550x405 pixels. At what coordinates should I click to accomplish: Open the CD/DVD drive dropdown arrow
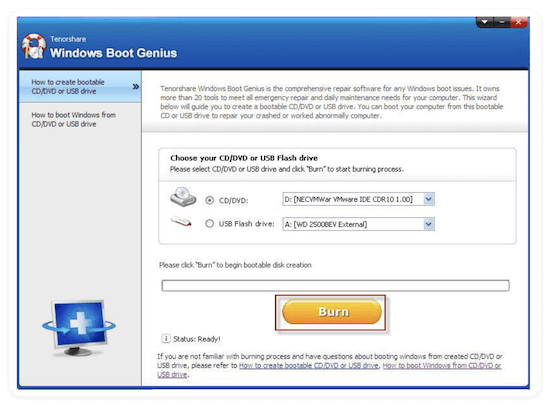[x=429, y=199]
